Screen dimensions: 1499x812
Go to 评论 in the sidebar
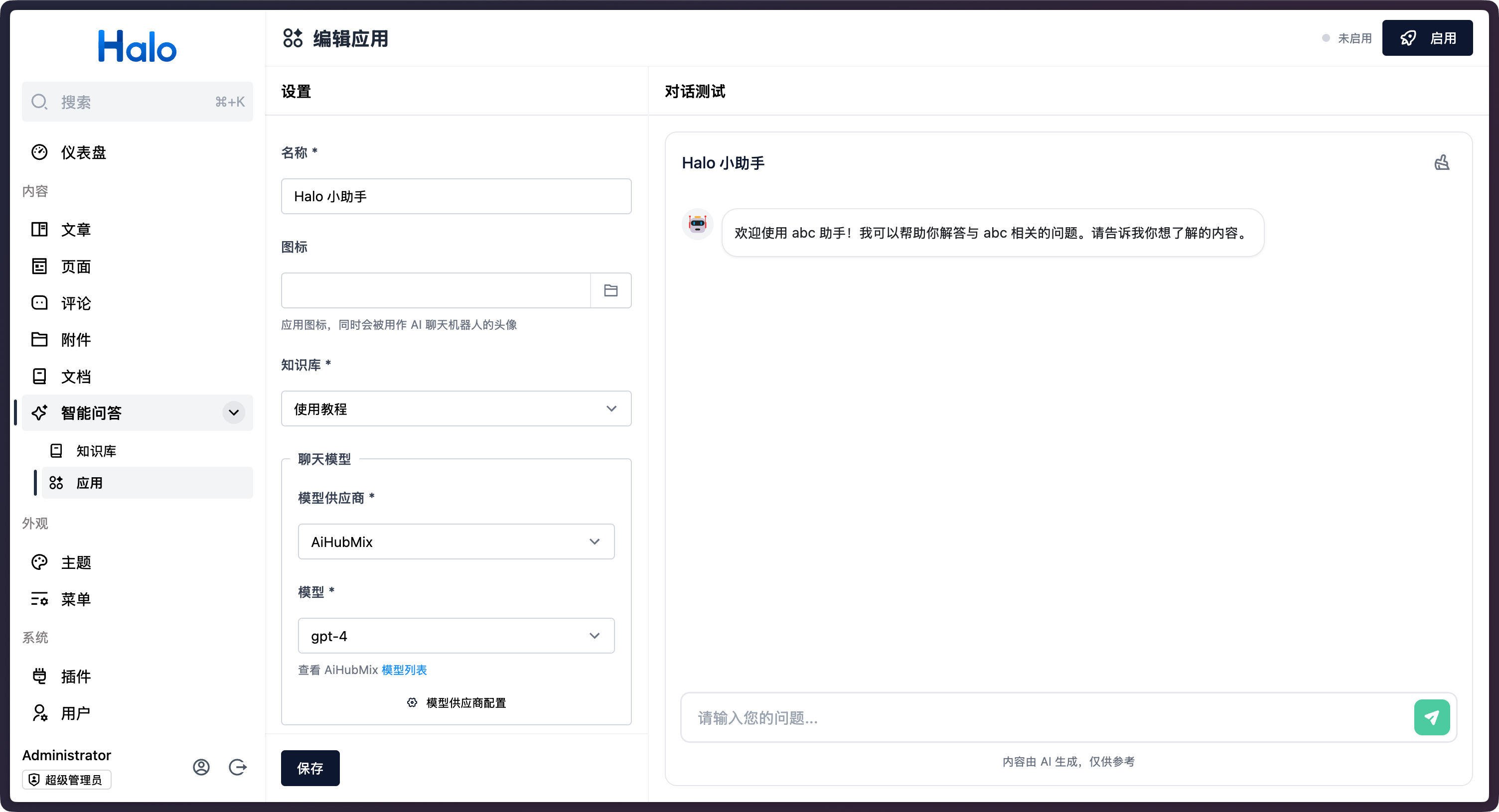click(138, 303)
